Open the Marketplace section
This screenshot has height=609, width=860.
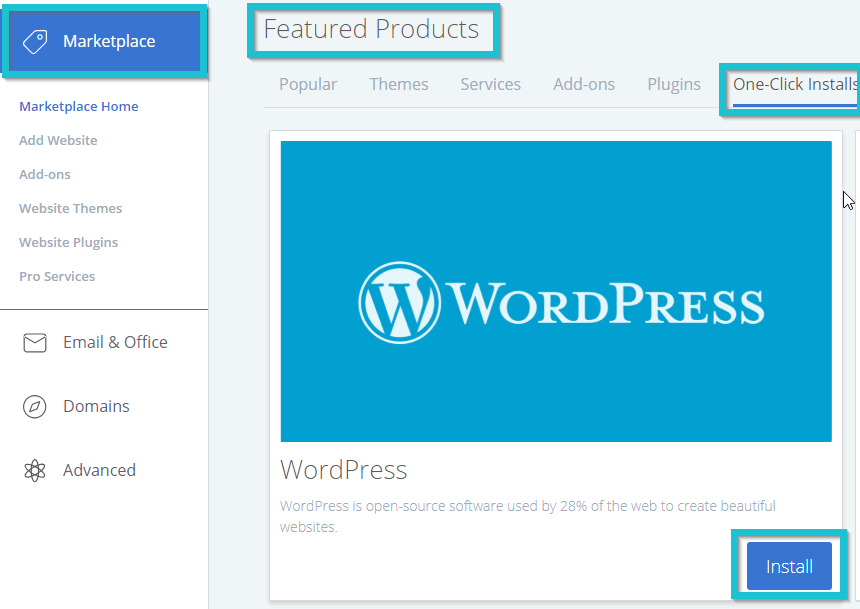(x=104, y=41)
